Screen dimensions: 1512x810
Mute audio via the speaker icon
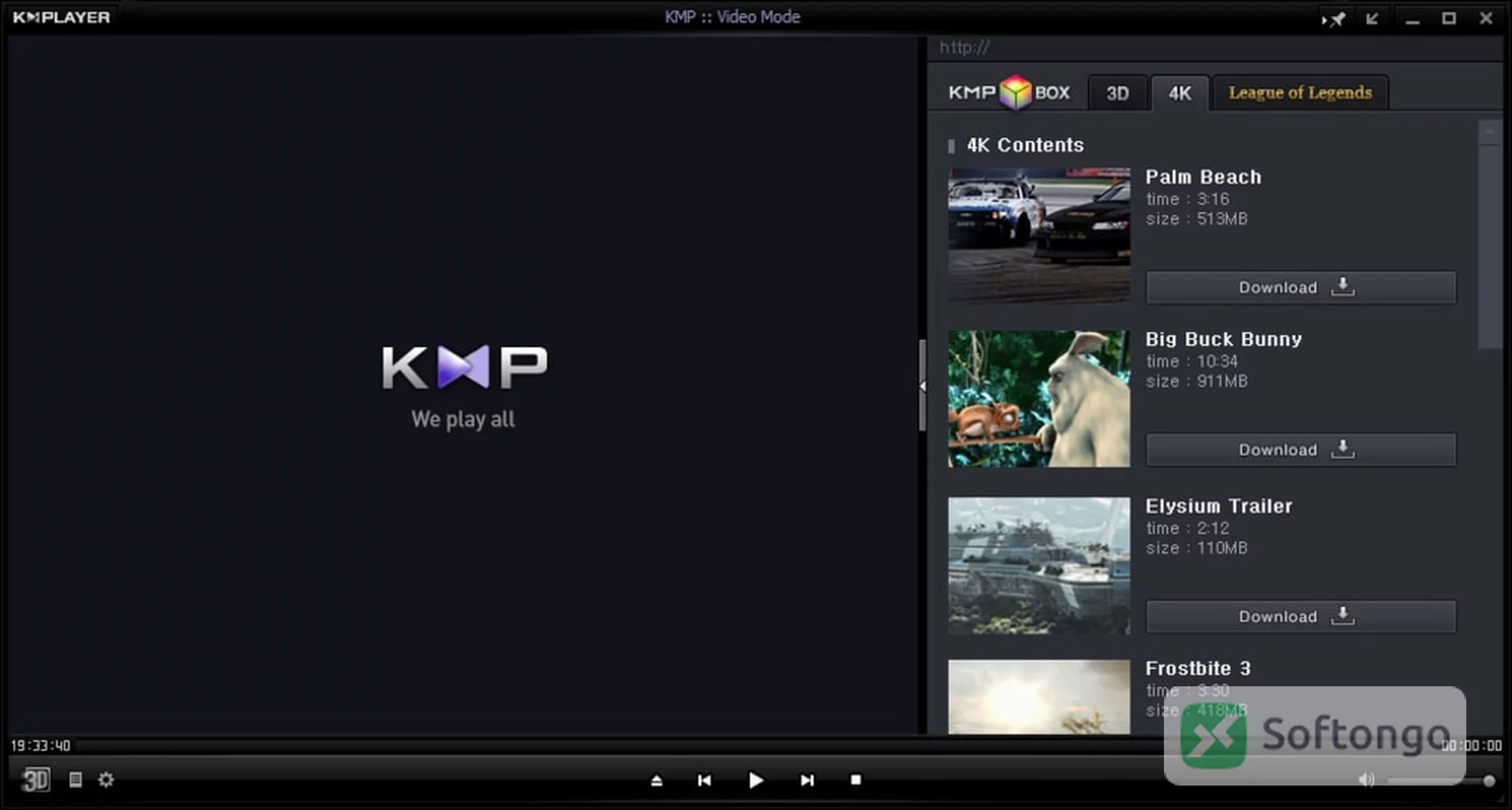pyautogui.click(x=1366, y=780)
